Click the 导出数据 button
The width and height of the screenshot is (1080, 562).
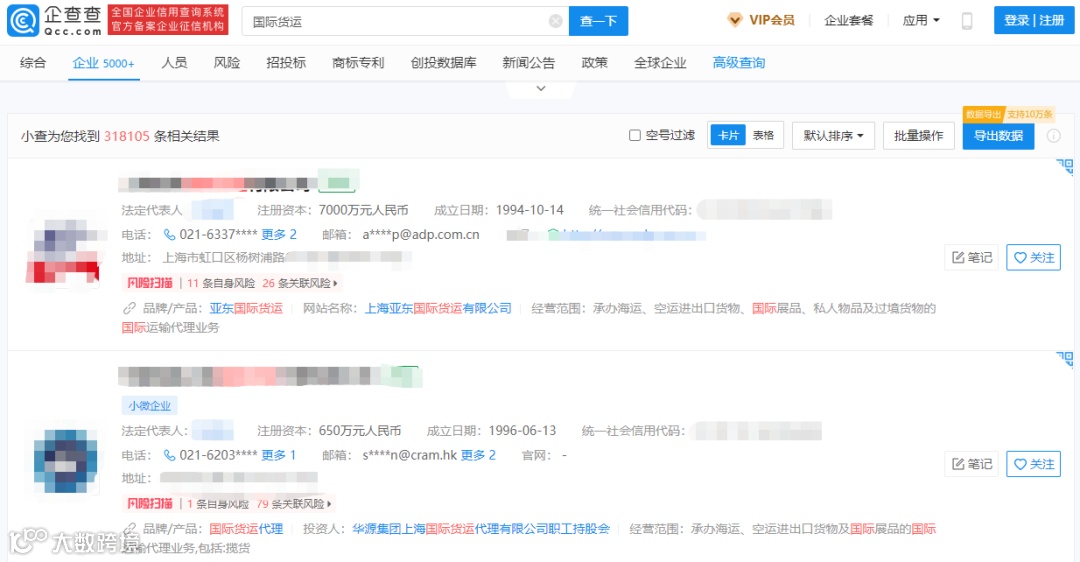[x=998, y=136]
